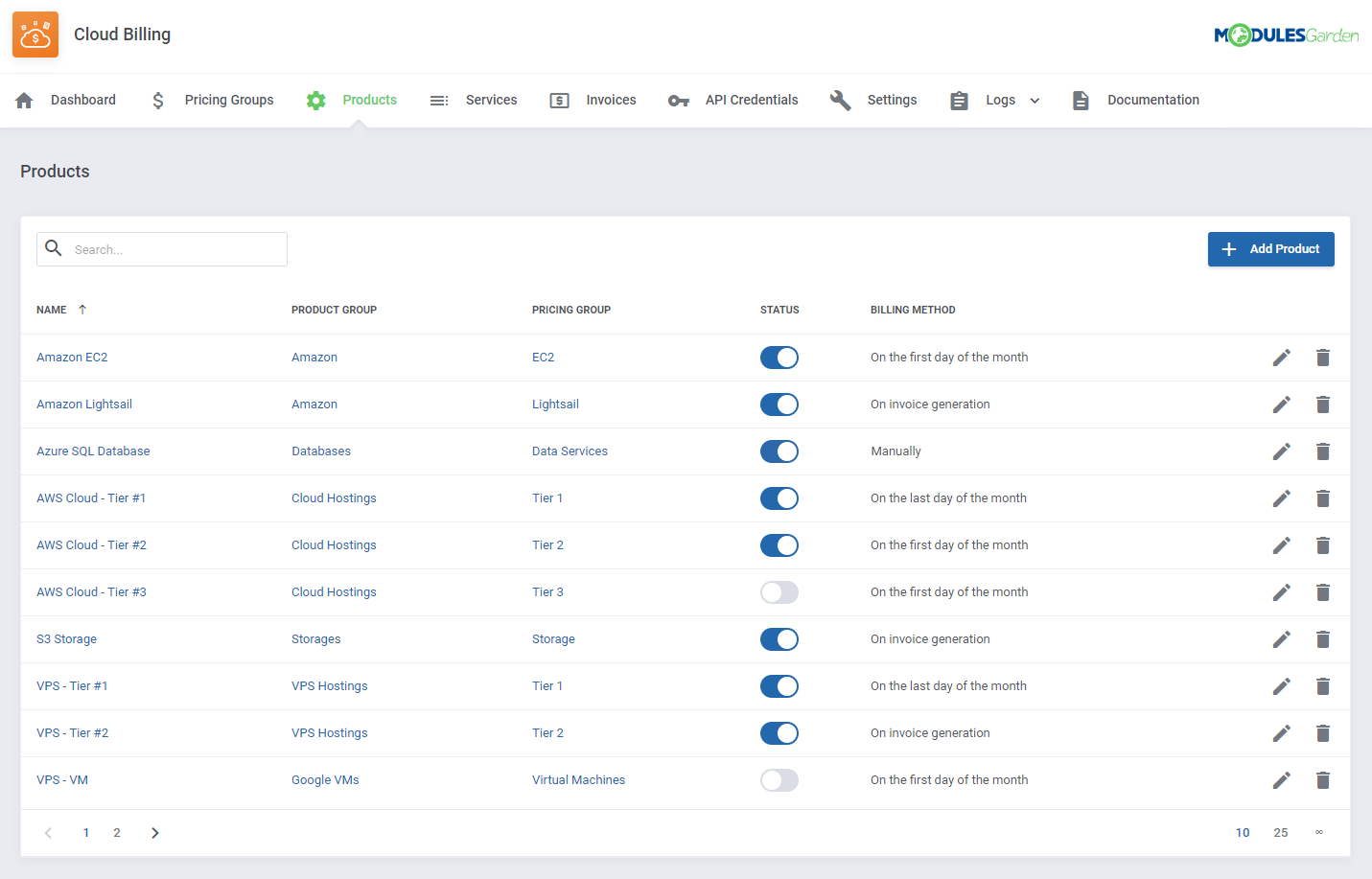This screenshot has width=1372, height=879.
Task: Sort by Product Group column header
Action: point(334,310)
